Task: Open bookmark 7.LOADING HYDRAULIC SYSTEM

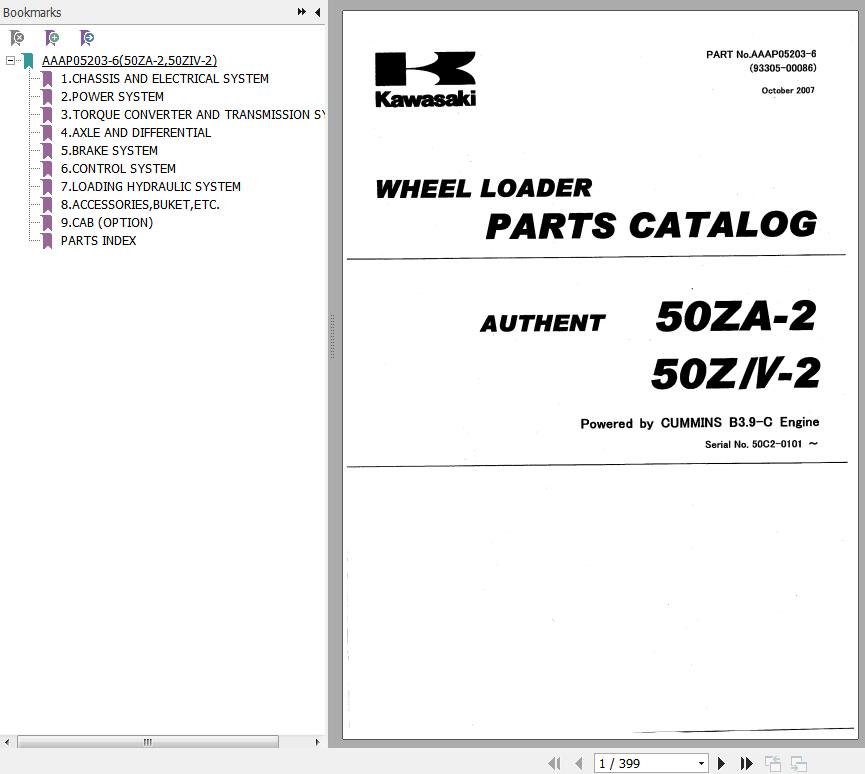Action: point(151,186)
